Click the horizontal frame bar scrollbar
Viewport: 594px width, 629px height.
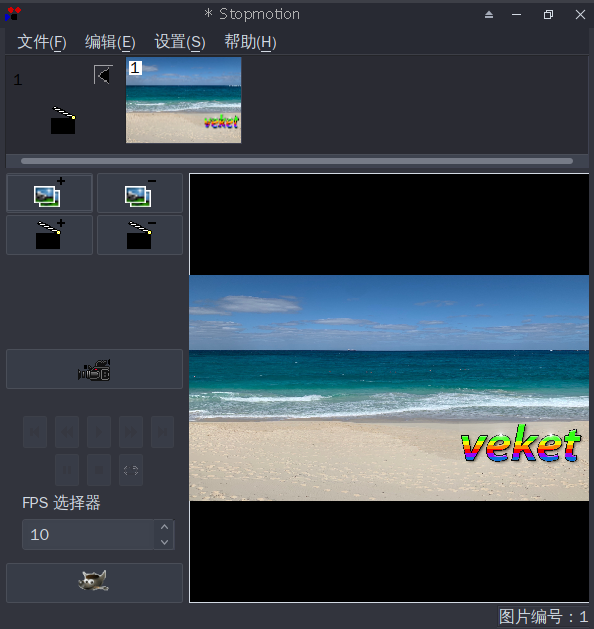(x=297, y=161)
